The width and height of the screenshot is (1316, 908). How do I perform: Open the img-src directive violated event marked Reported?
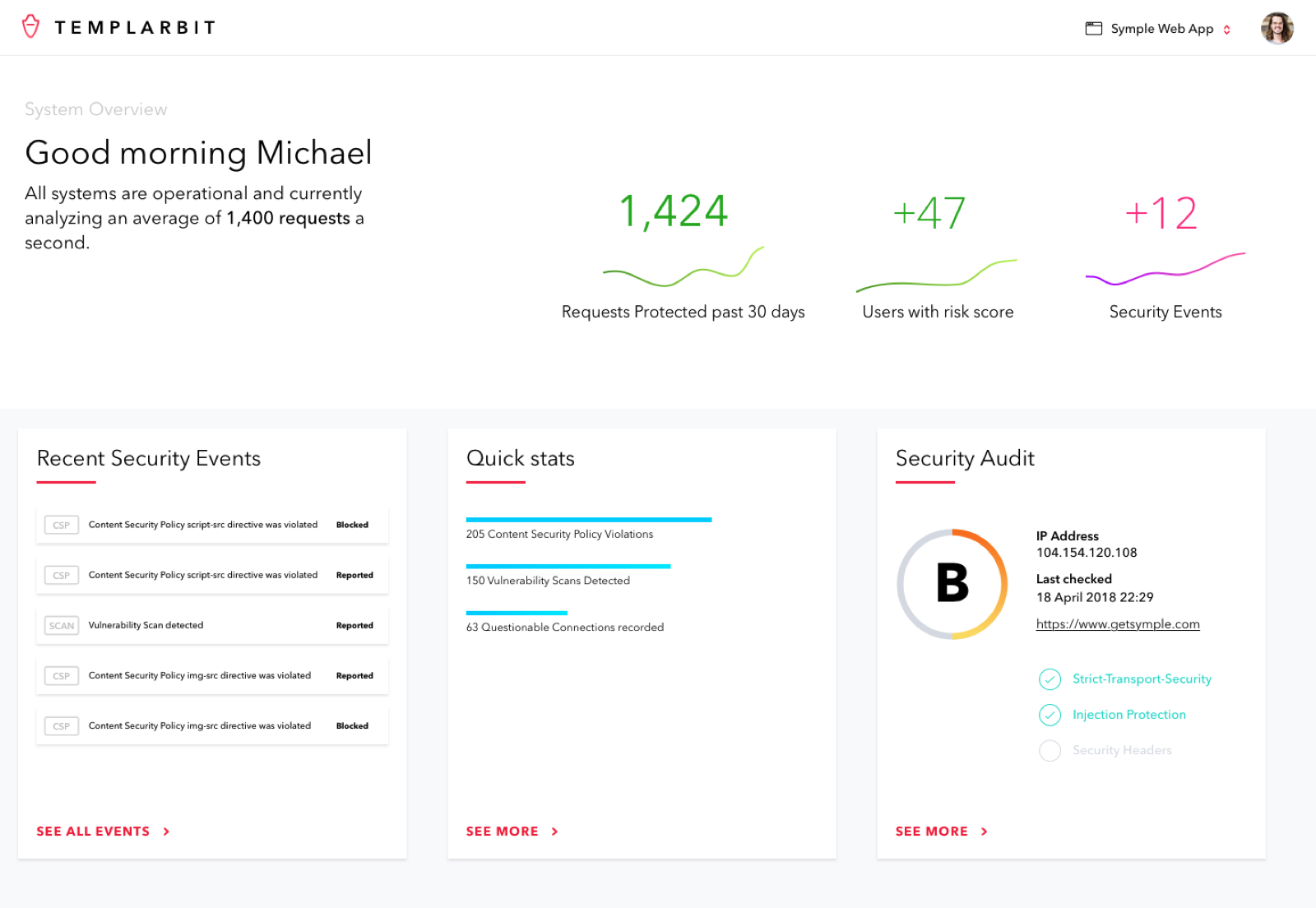point(212,676)
